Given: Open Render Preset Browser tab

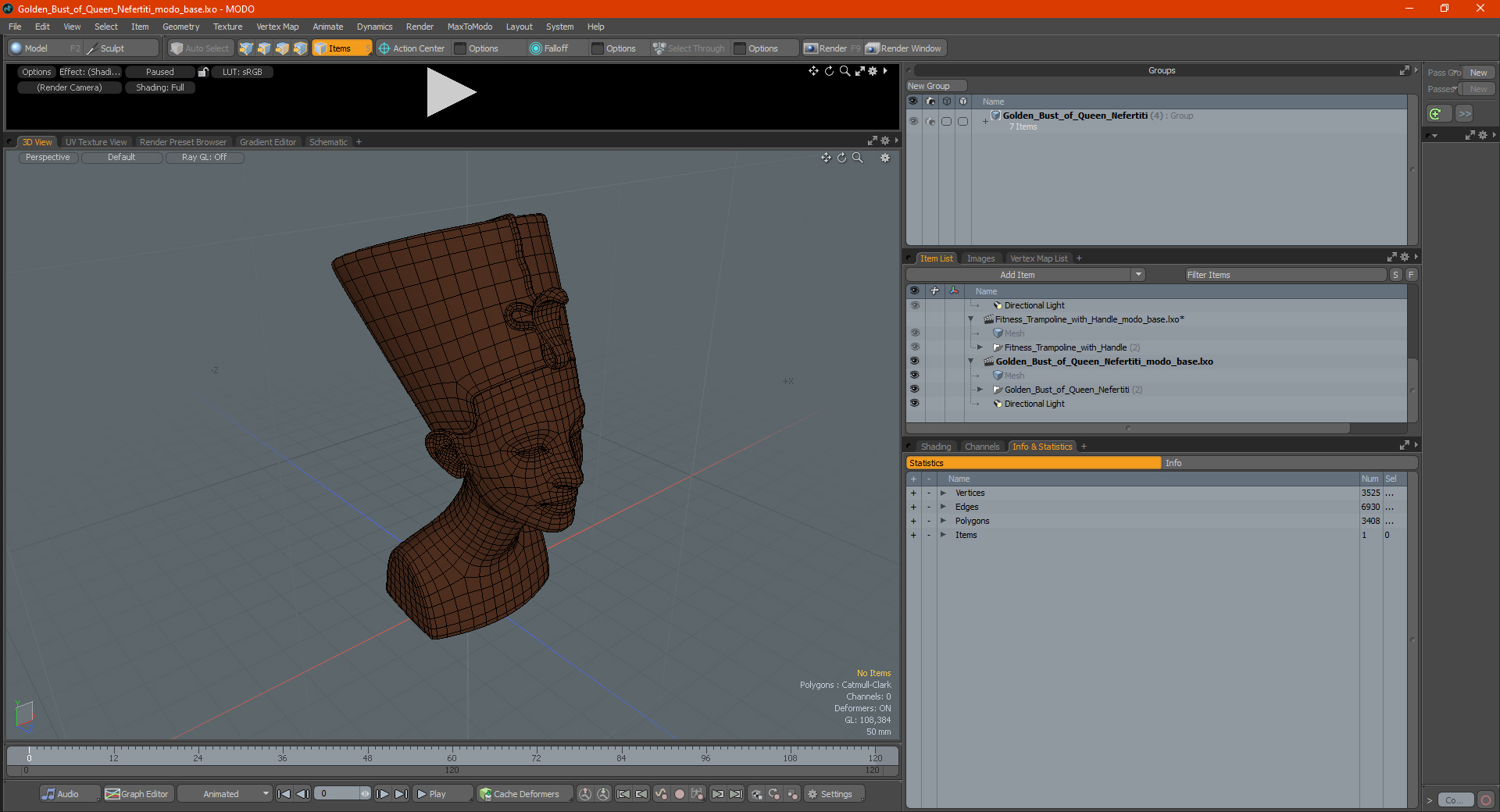Looking at the screenshot, I should (x=183, y=142).
